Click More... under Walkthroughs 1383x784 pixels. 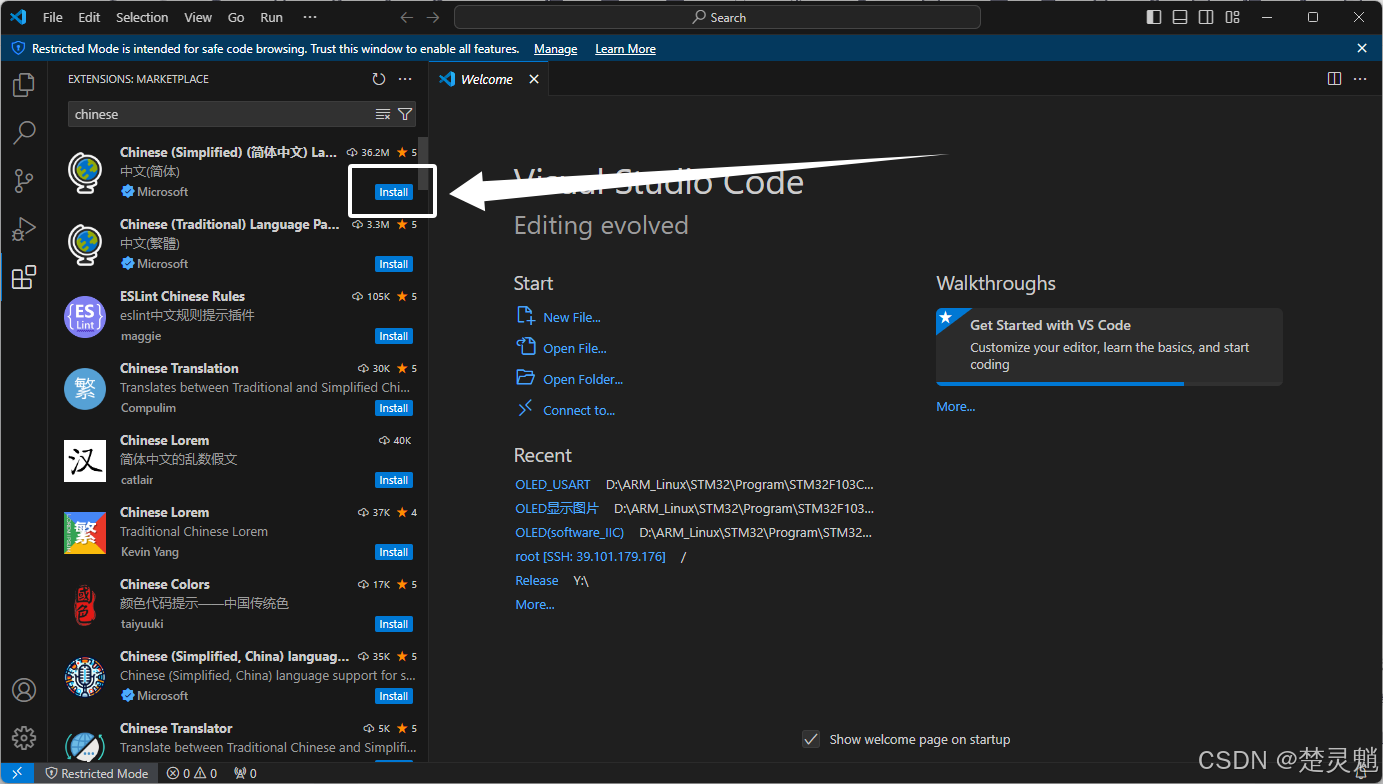pyautogui.click(x=955, y=406)
